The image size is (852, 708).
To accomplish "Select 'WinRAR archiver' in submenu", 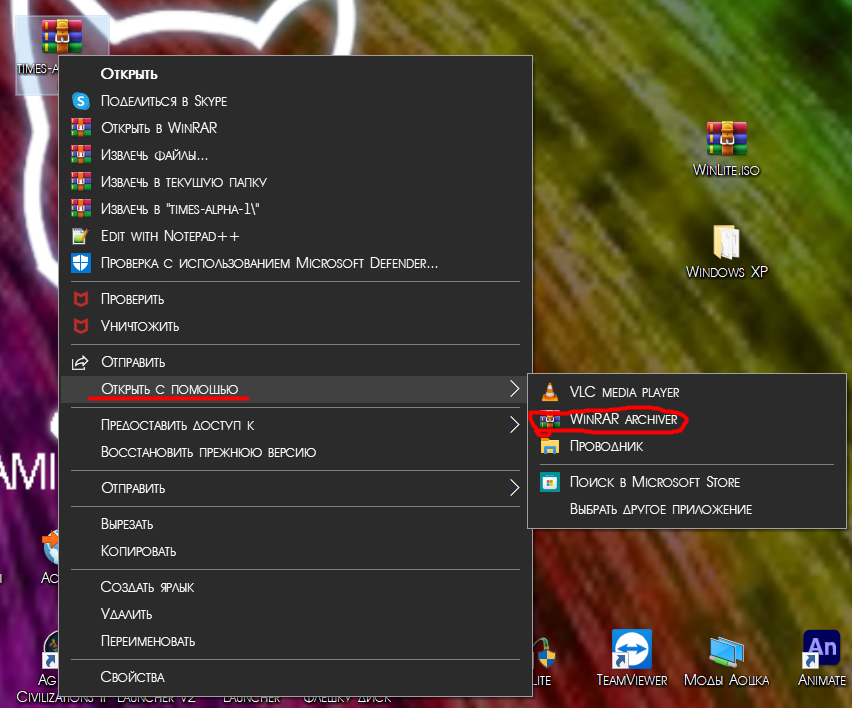I will 687,419.
